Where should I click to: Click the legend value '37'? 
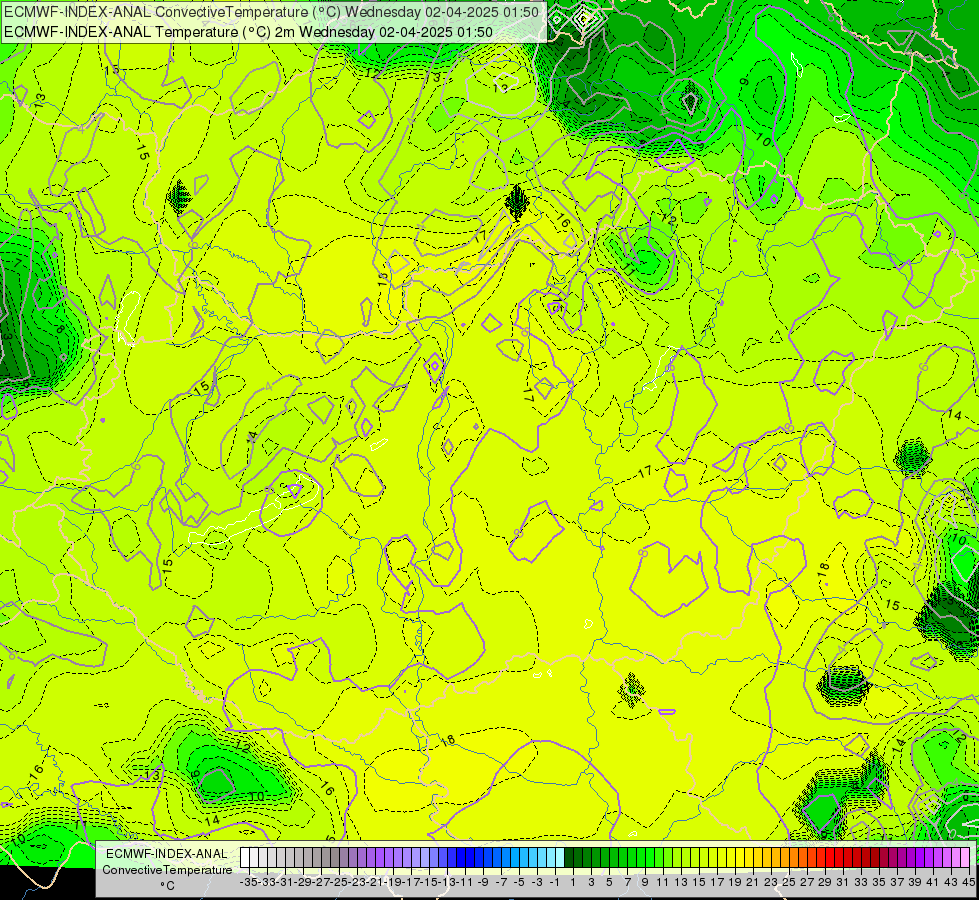coord(897,883)
